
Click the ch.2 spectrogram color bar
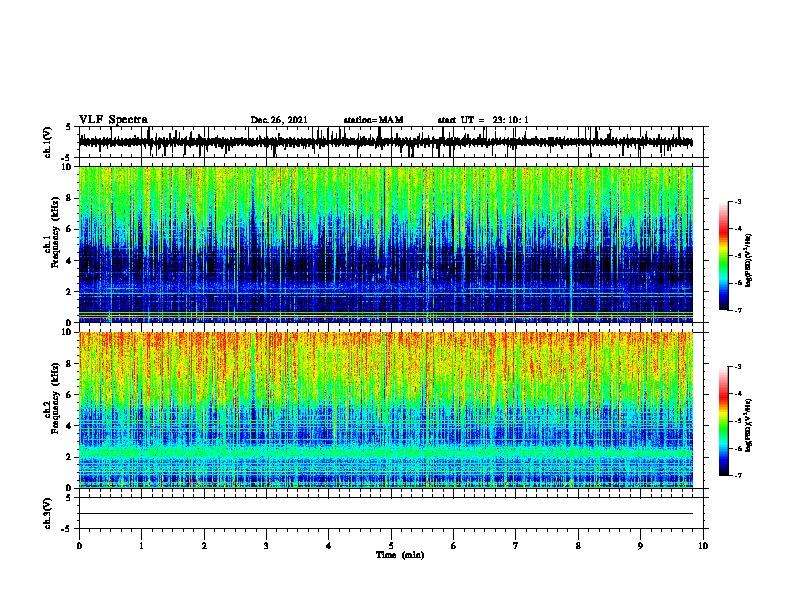(x=724, y=421)
